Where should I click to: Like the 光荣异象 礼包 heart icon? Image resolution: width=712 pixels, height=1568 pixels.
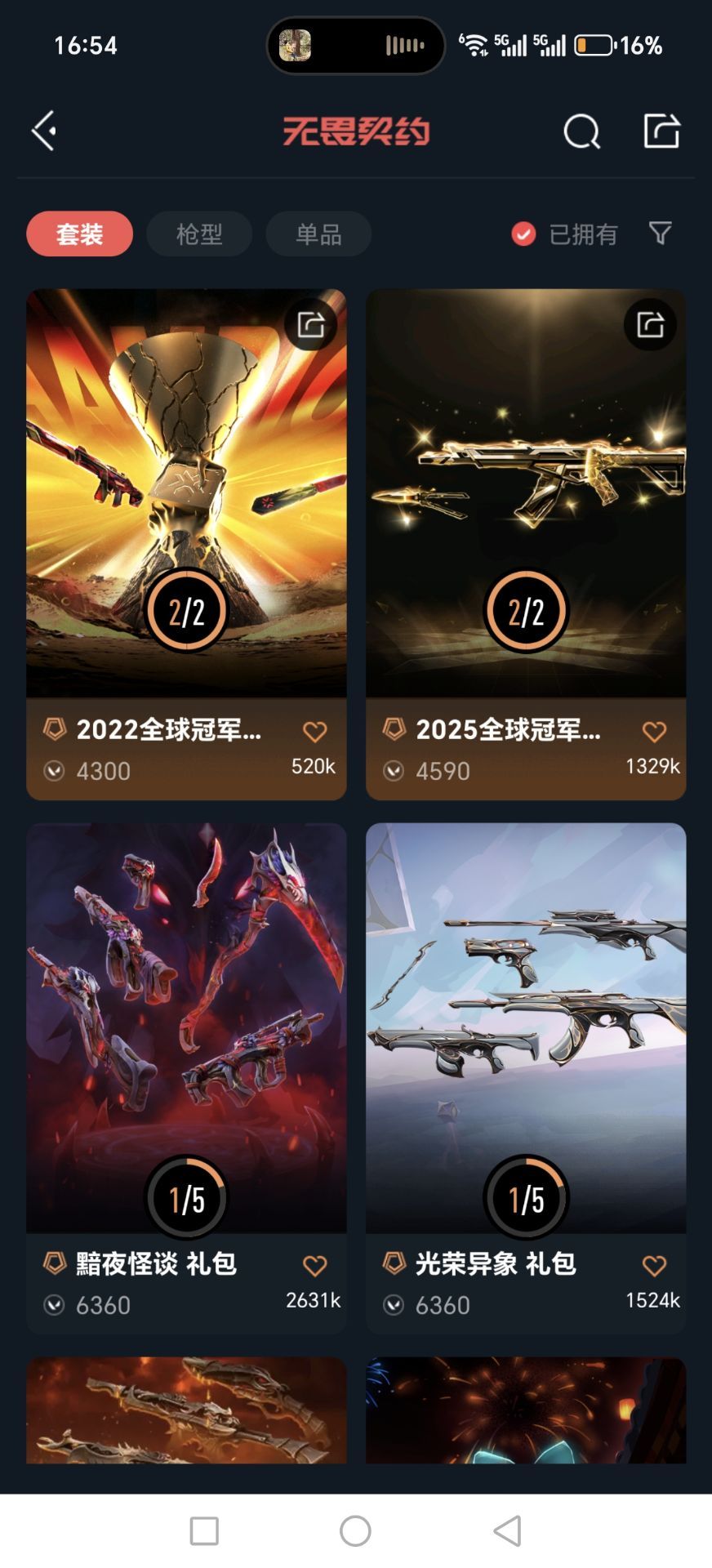pos(655,1266)
